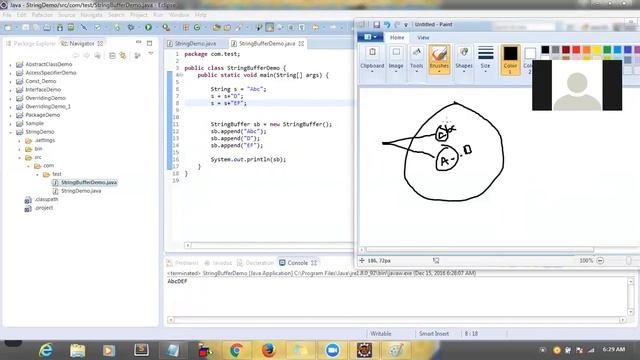Click the New Java Class green C icon
Screen dimensions: 640x360
[x=197, y=27]
